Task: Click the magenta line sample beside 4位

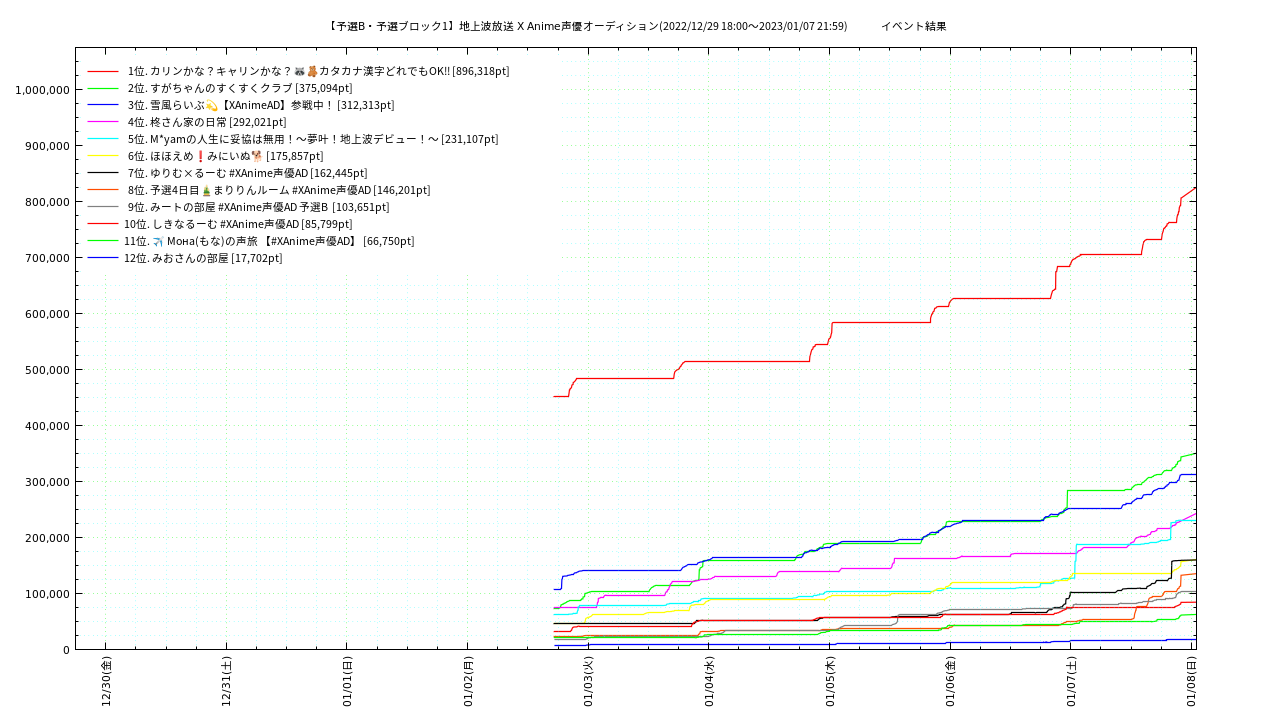Action: tap(103, 123)
